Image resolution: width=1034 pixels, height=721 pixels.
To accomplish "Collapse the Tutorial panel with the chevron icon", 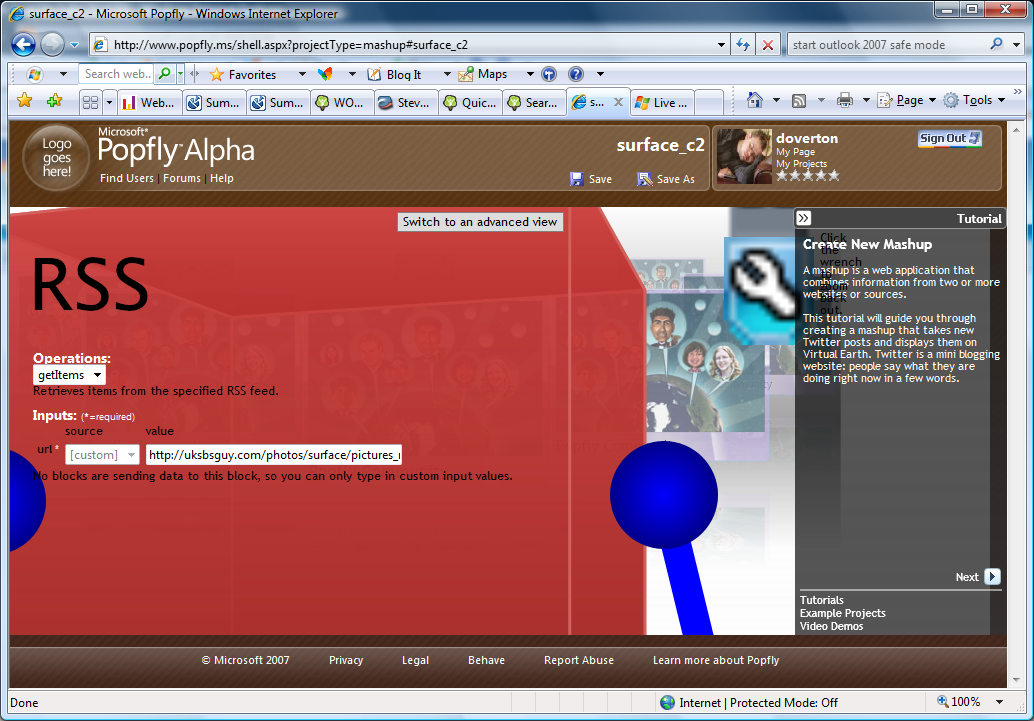I will (803, 218).
